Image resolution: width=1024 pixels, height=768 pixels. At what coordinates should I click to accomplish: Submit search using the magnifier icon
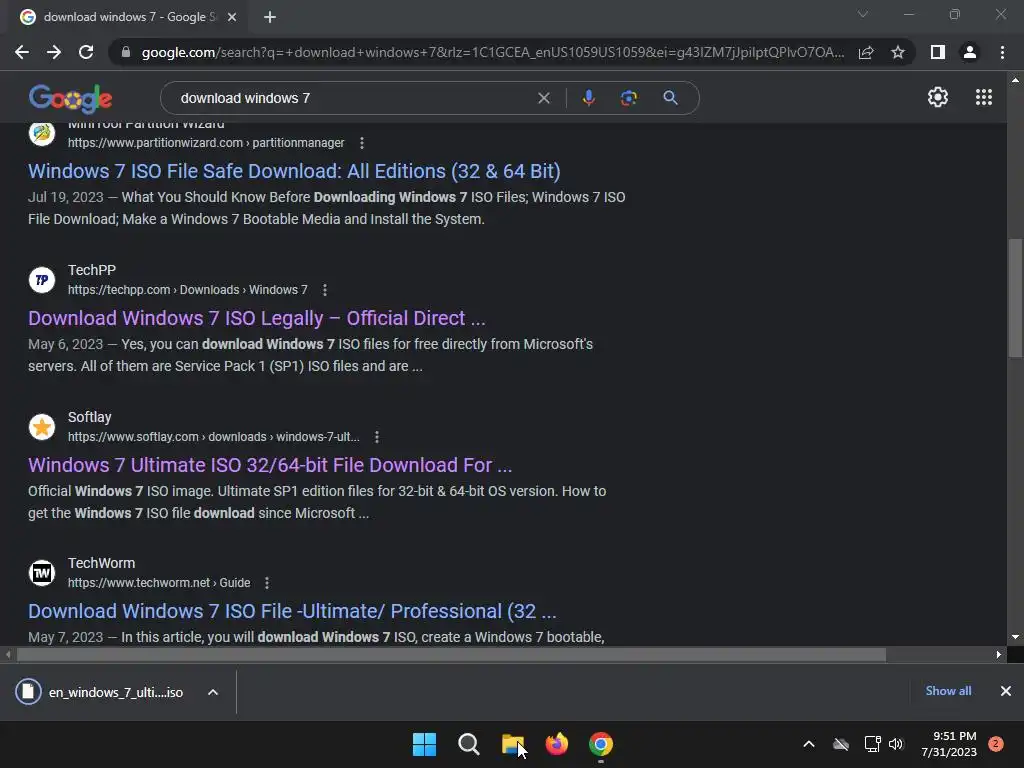[x=670, y=98]
